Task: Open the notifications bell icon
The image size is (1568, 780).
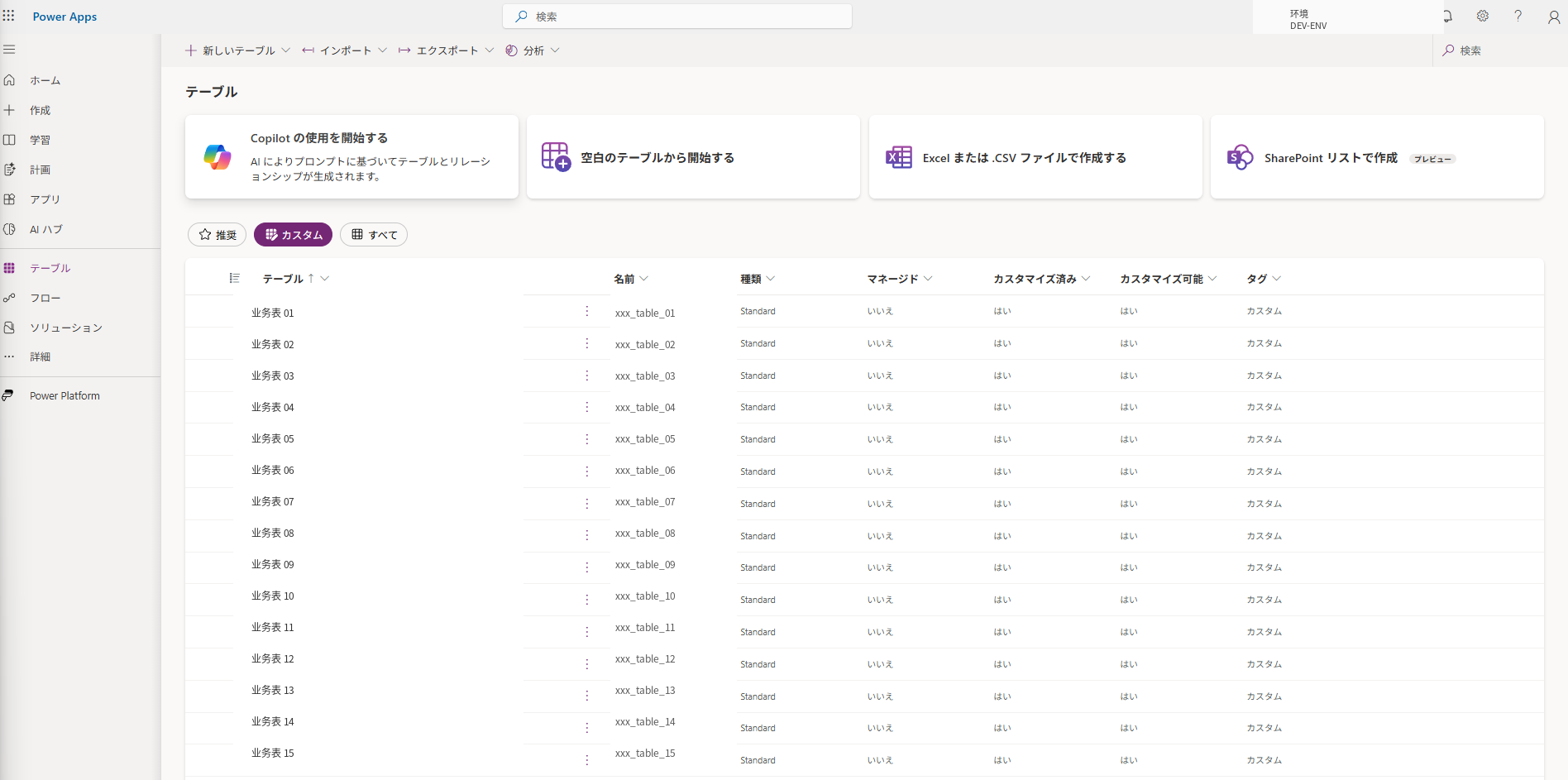Action: (x=1448, y=16)
